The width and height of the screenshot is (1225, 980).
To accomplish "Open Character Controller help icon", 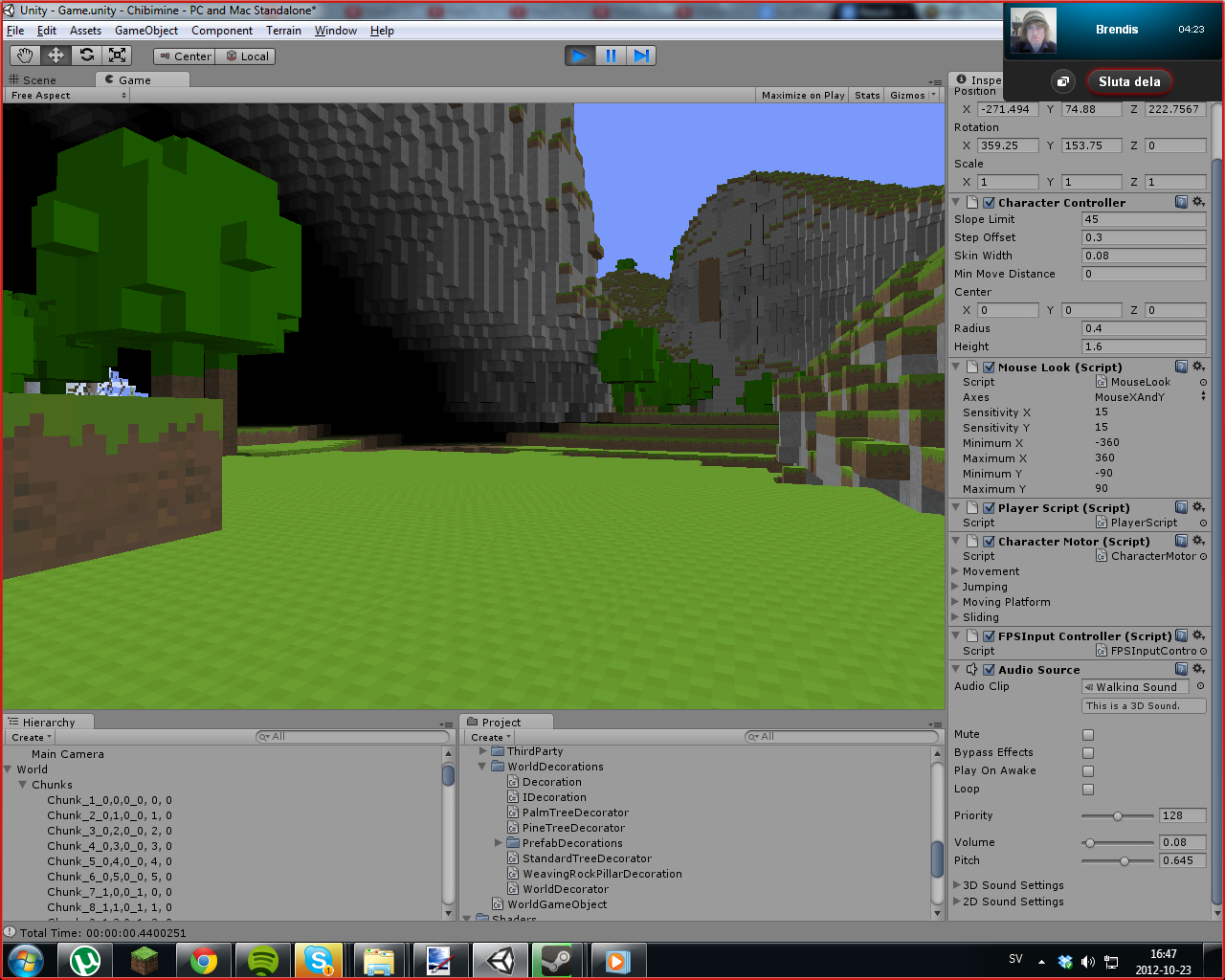I will click(x=1181, y=202).
